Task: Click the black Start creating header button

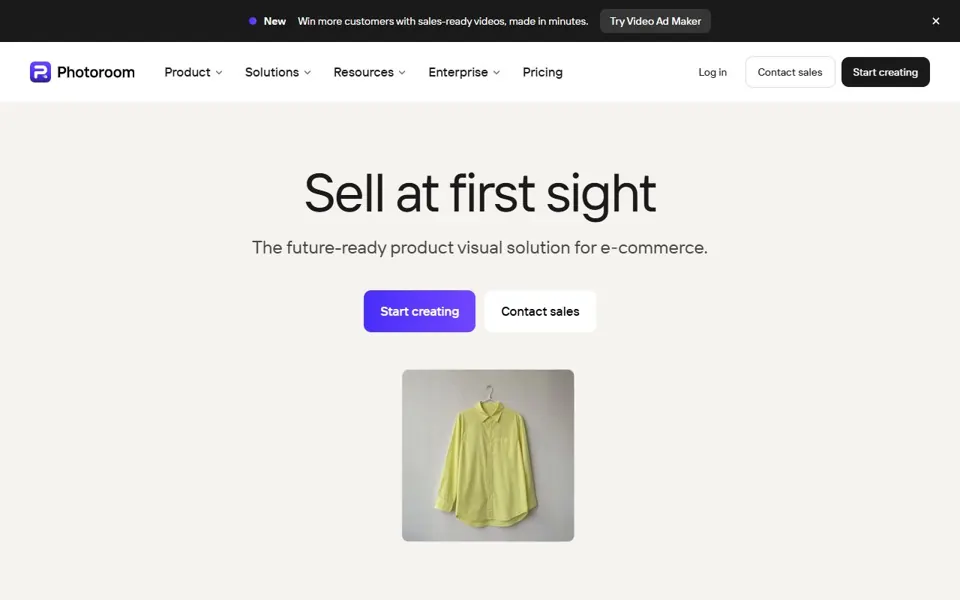Action: pos(885,72)
